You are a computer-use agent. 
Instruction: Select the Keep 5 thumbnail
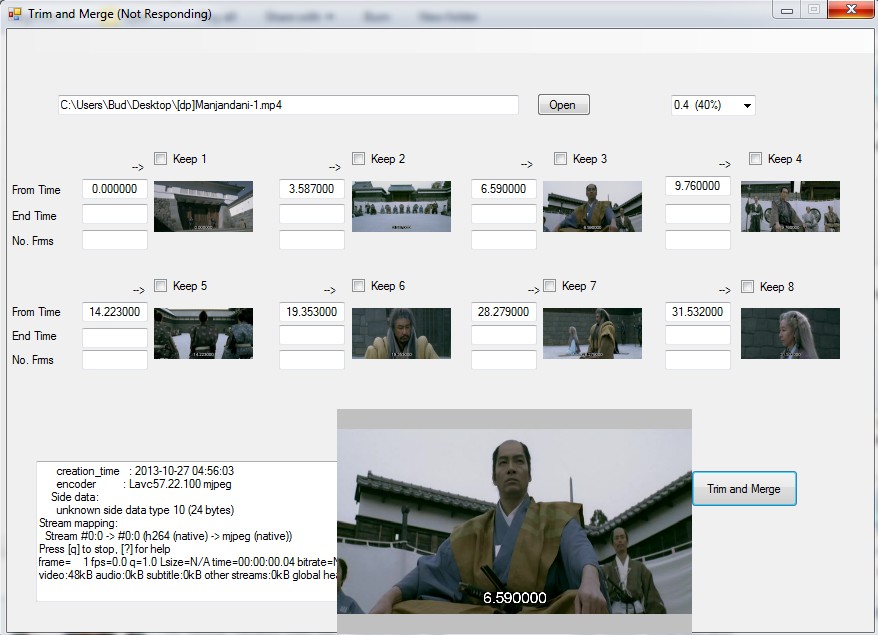(203, 333)
